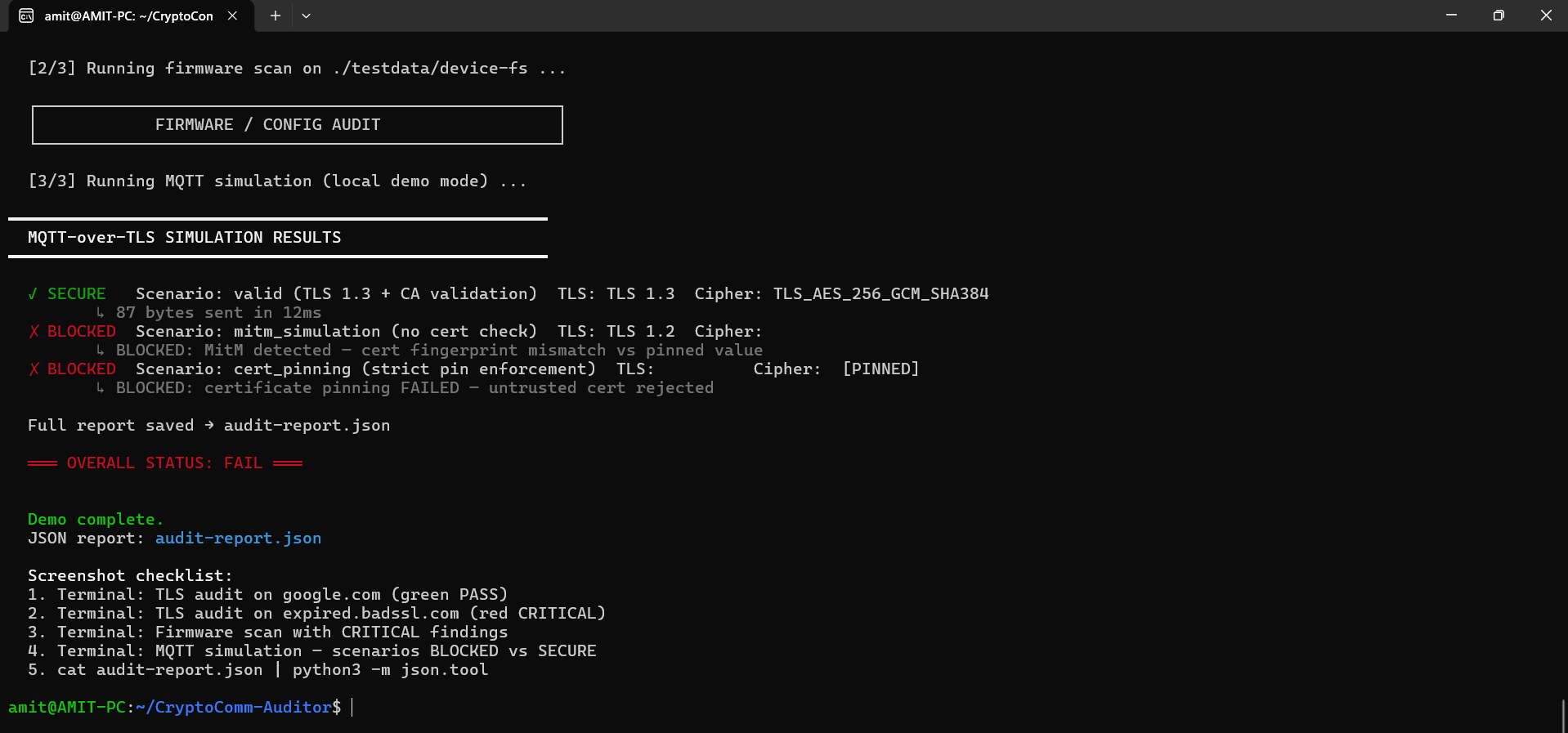Image resolution: width=1568 pixels, height=733 pixels.
Task: Click 'Full report saved' line
Action: tap(208, 425)
